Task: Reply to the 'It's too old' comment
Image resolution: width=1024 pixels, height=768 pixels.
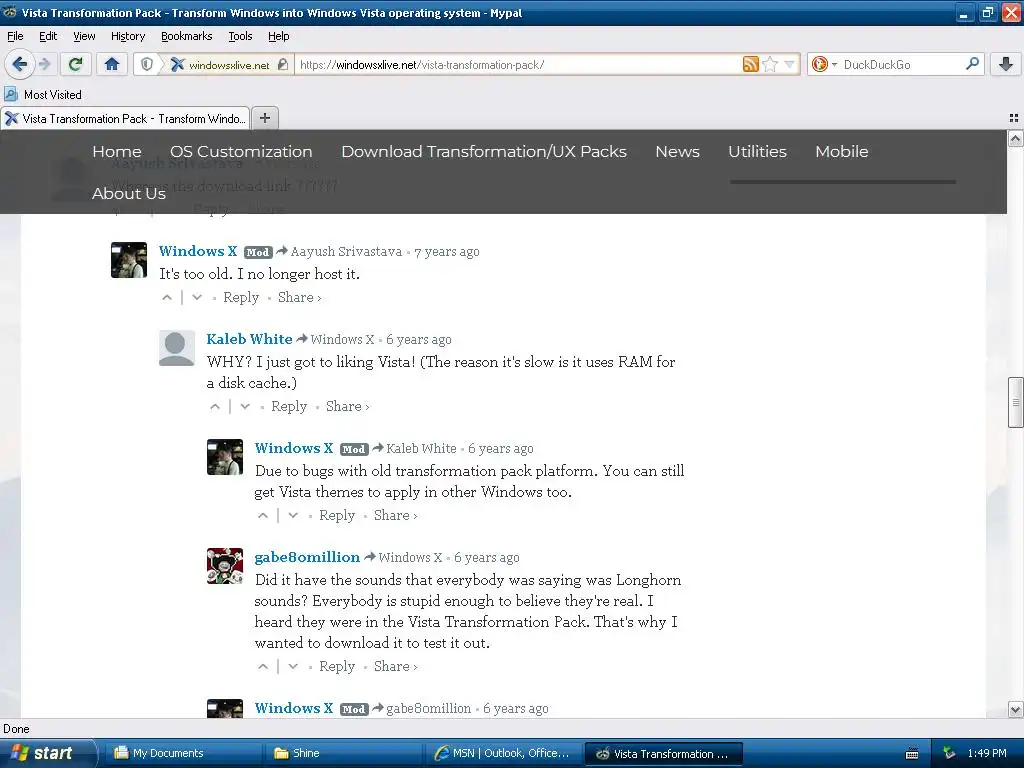Action: (x=241, y=298)
